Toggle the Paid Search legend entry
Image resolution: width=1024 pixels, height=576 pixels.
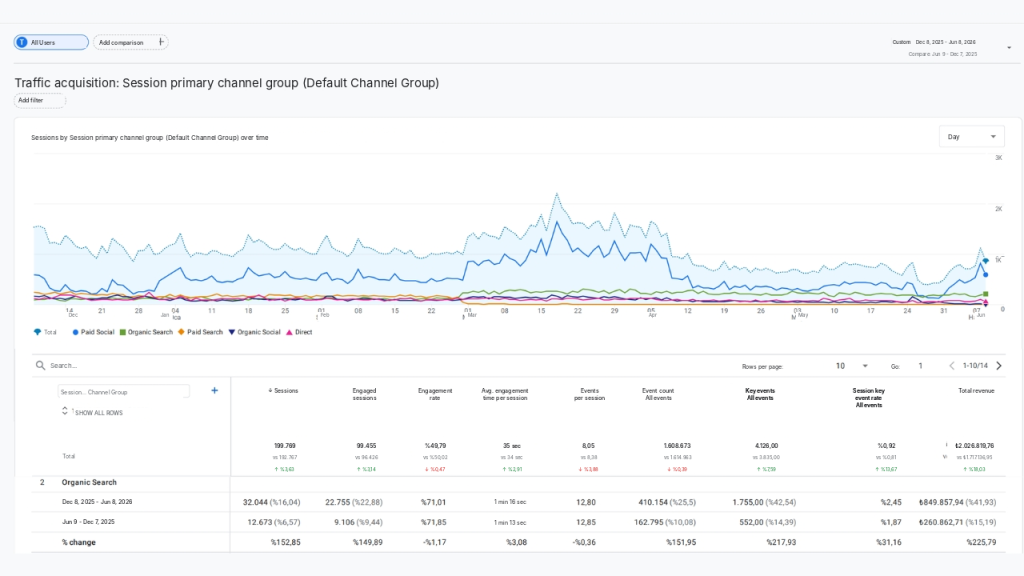[x=200, y=332]
